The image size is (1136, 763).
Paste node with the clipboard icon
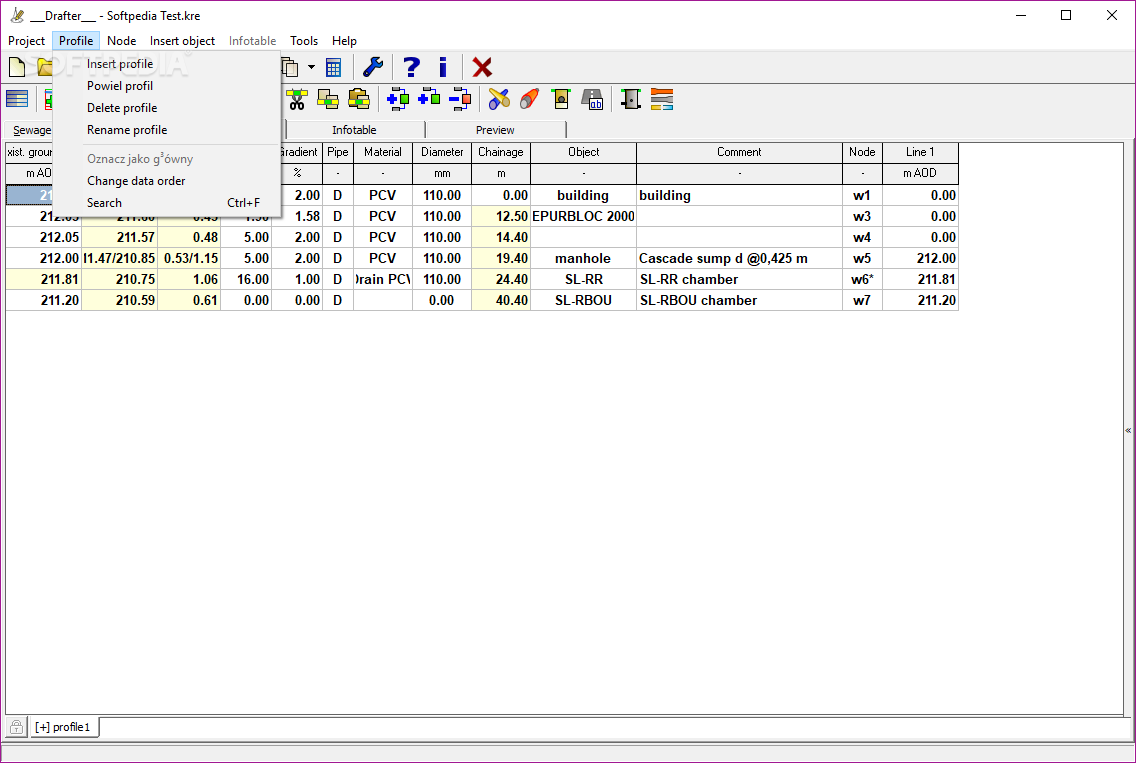pos(359,99)
